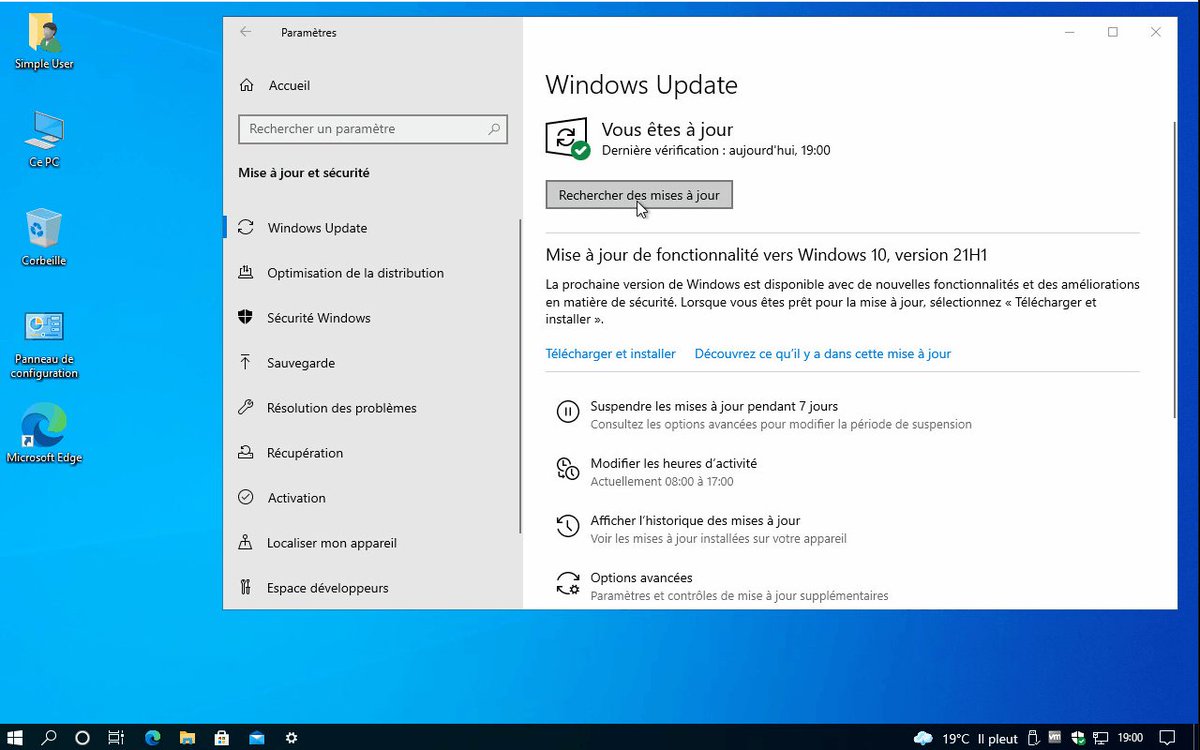Open the Sécurité Windows shield icon
The width and height of the screenshot is (1200, 750).
point(245,318)
